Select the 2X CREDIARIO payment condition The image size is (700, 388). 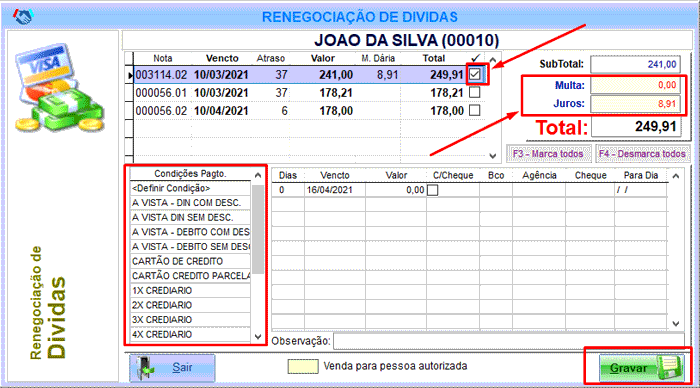tap(191, 305)
